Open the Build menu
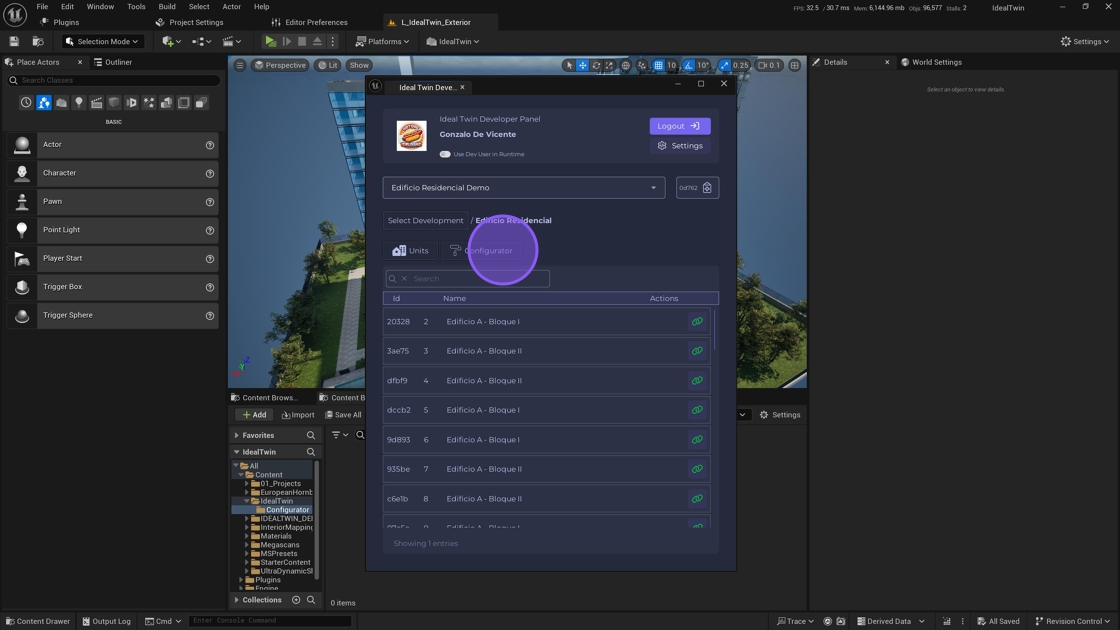 point(167,6)
